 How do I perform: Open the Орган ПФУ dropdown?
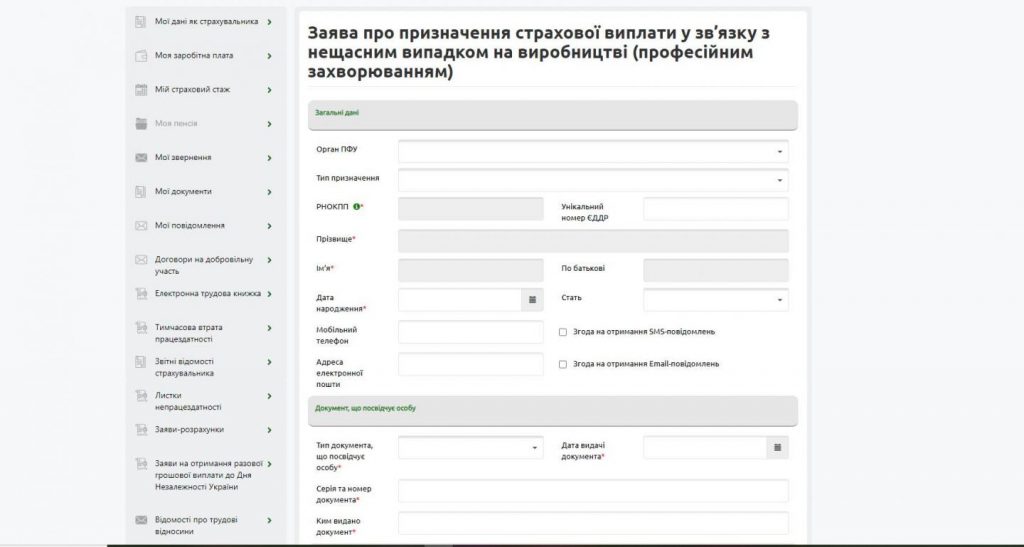tap(592, 151)
